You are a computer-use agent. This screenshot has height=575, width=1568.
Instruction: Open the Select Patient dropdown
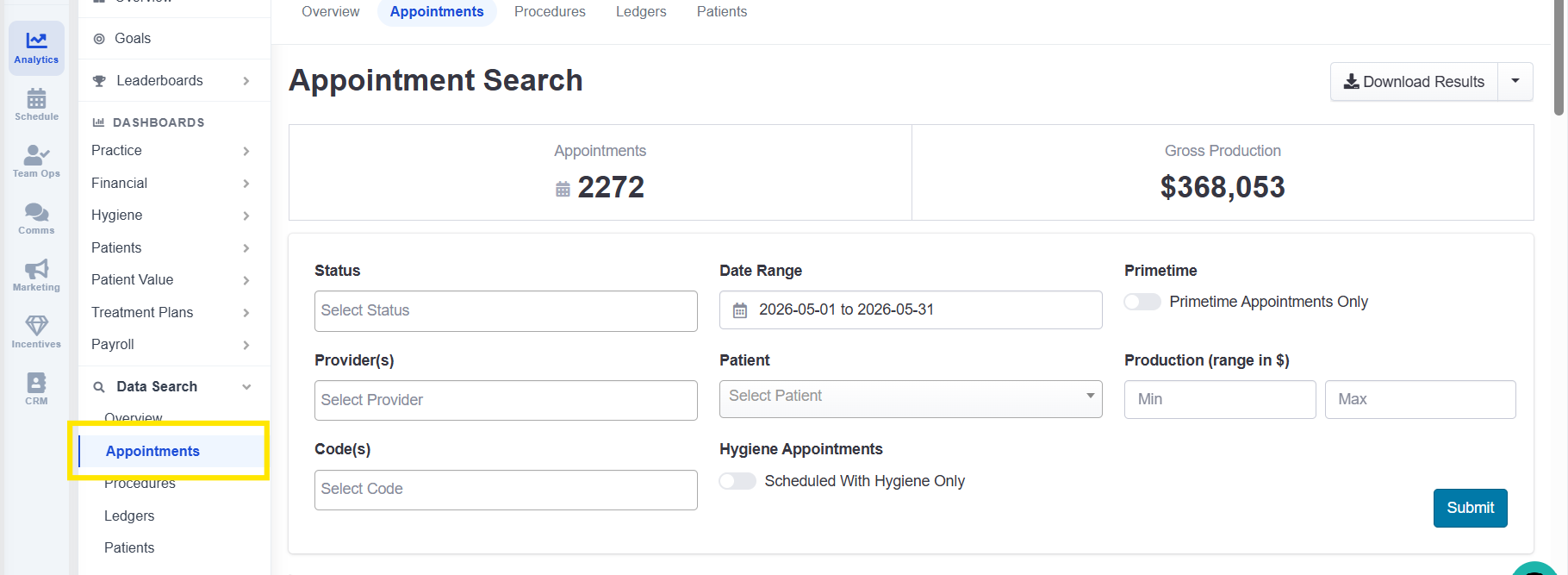tap(911, 399)
